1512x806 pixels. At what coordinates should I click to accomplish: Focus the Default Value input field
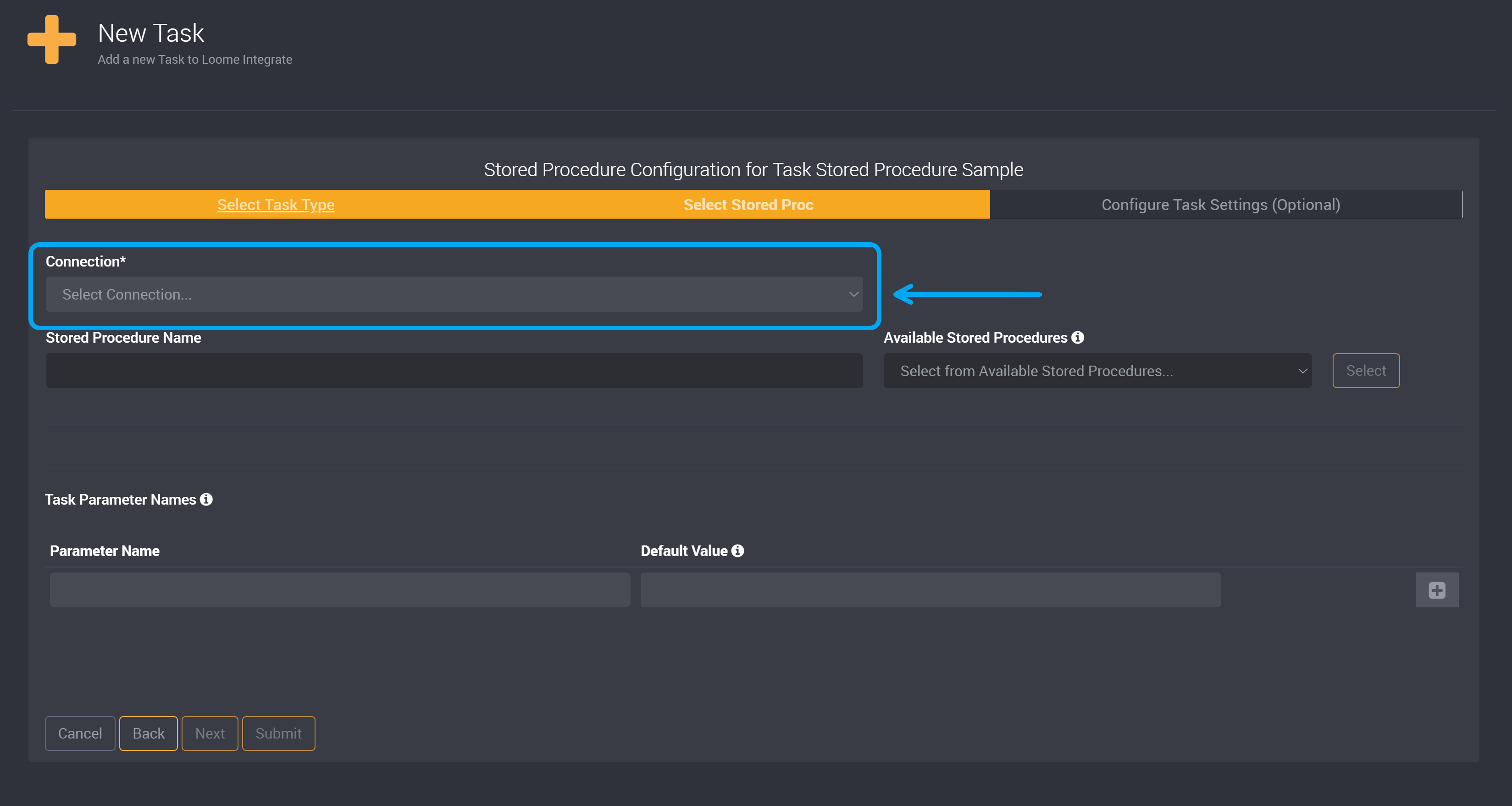[931, 590]
